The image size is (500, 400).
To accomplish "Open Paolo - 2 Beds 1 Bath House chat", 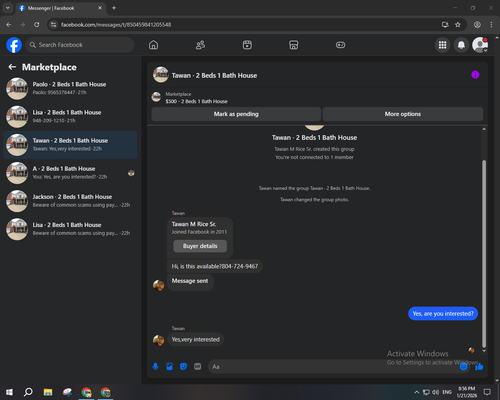I will coord(70,89).
